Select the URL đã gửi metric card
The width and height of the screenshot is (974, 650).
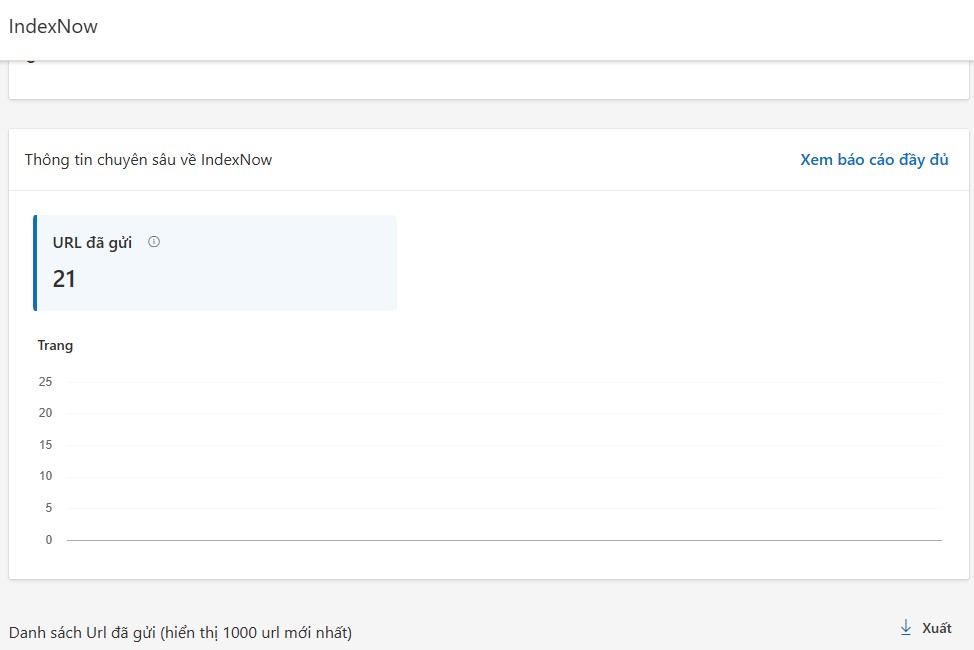pyautogui.click(x=216, y=263)
